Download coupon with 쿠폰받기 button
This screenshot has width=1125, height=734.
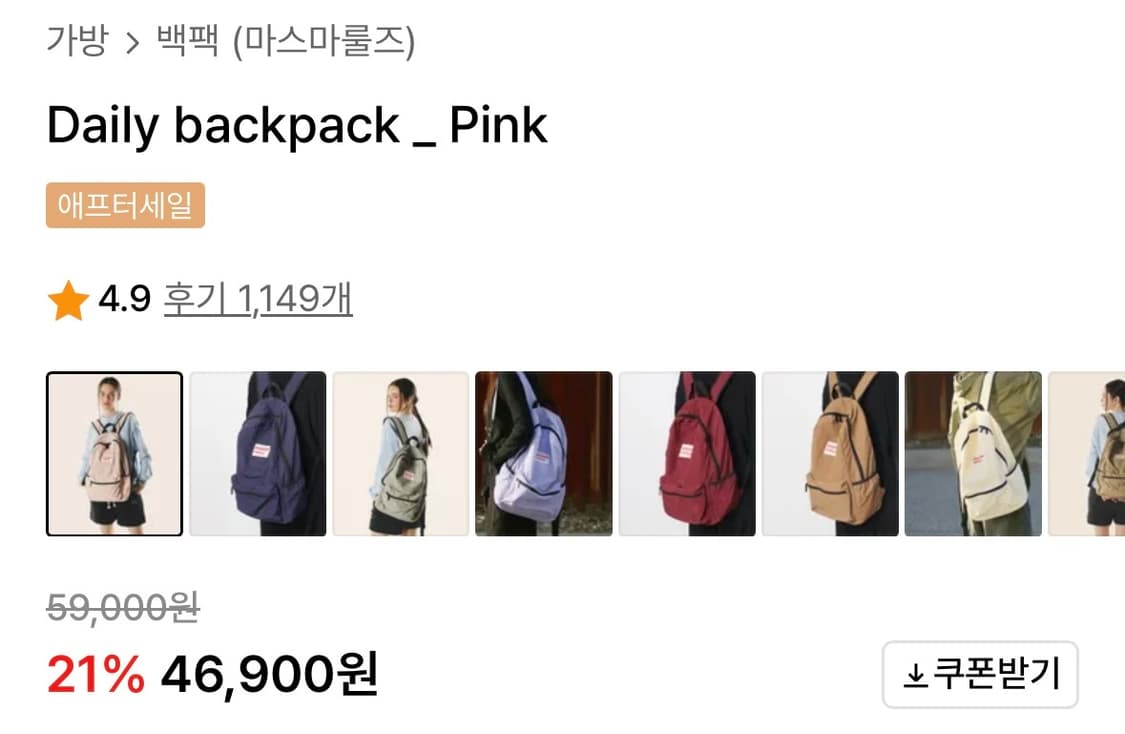coord(980,674)
